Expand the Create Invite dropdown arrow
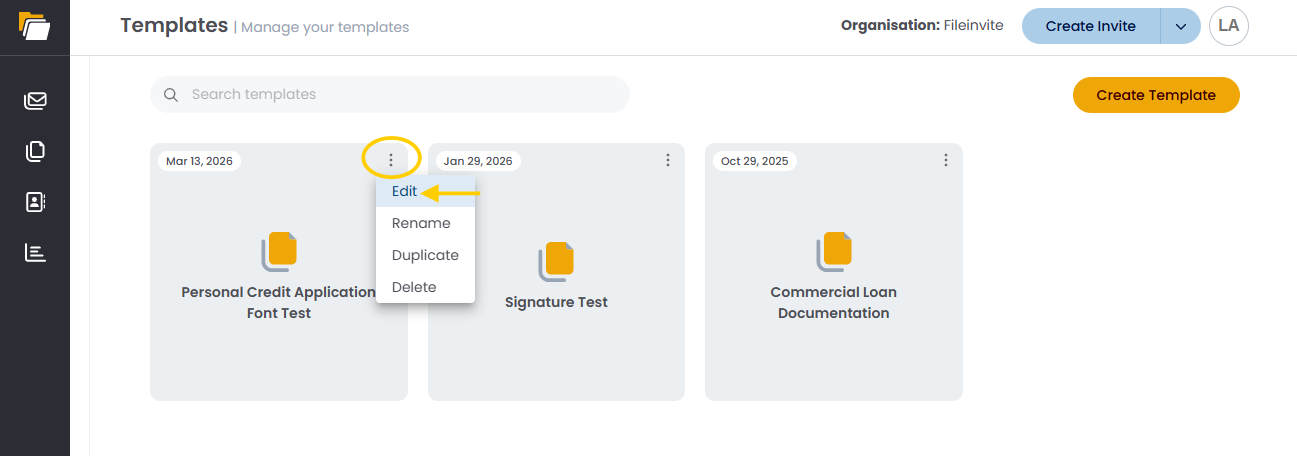 tap(1180, 27)
